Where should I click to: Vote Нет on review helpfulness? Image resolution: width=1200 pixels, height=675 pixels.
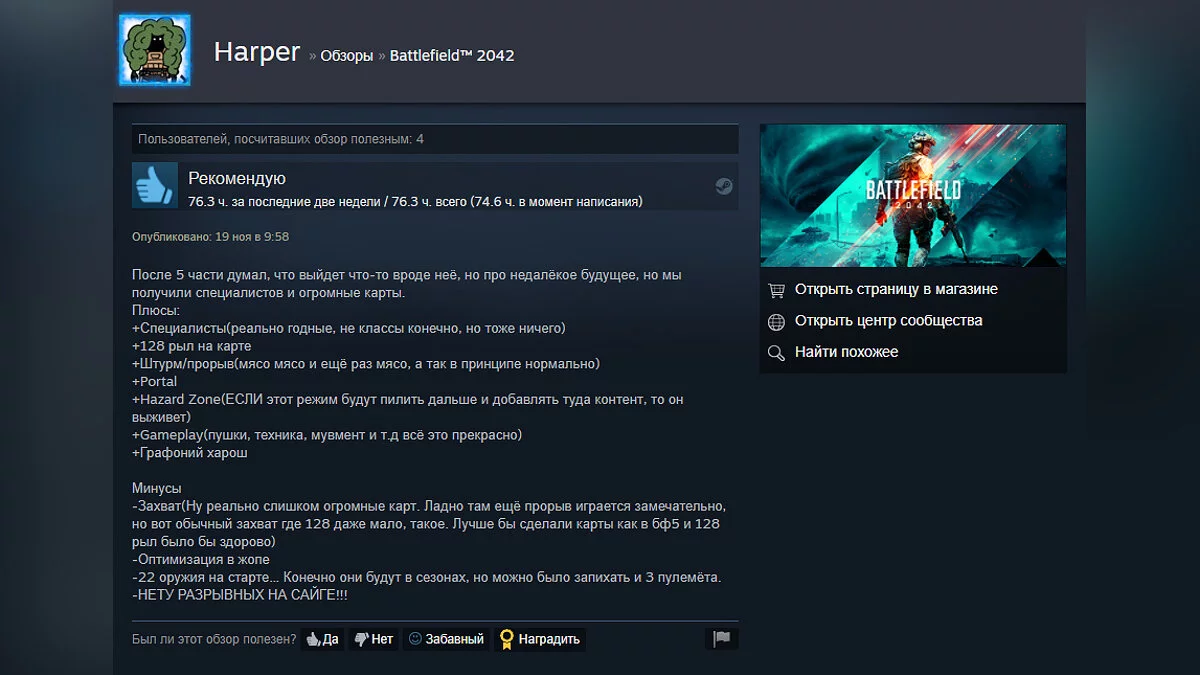pos(373,639)
